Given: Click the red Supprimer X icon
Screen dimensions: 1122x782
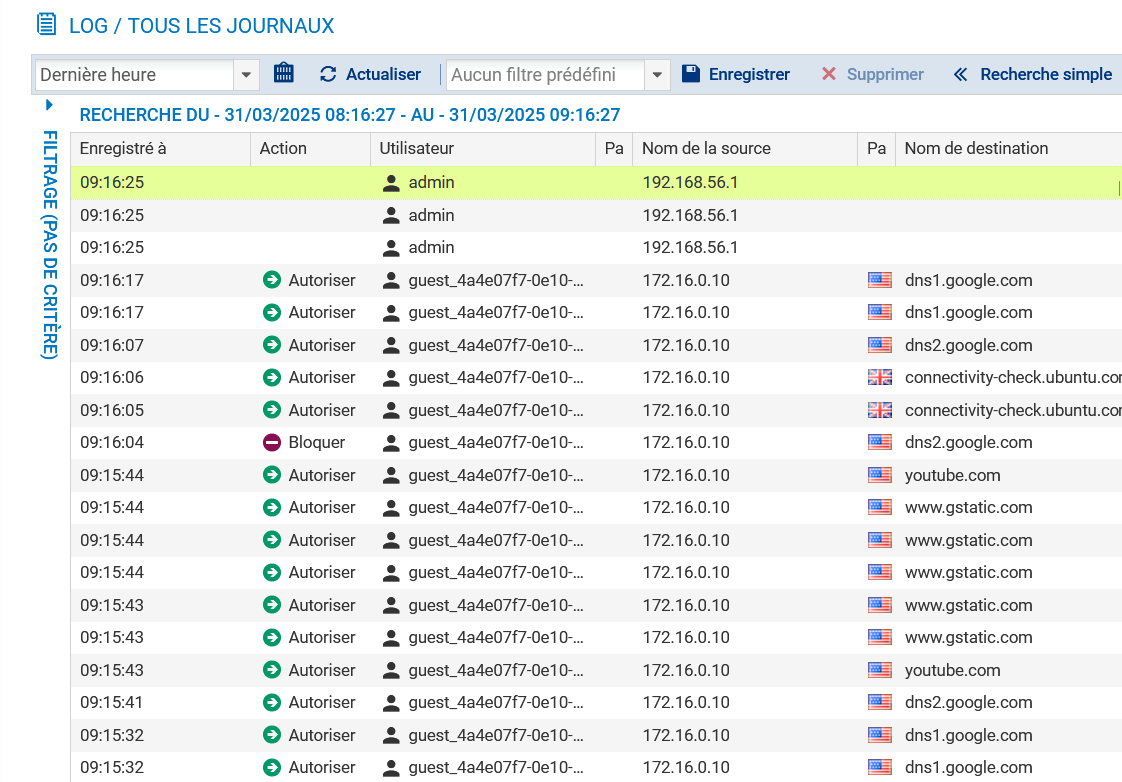Looking at the screenshot, I should (x=828, y=74).
